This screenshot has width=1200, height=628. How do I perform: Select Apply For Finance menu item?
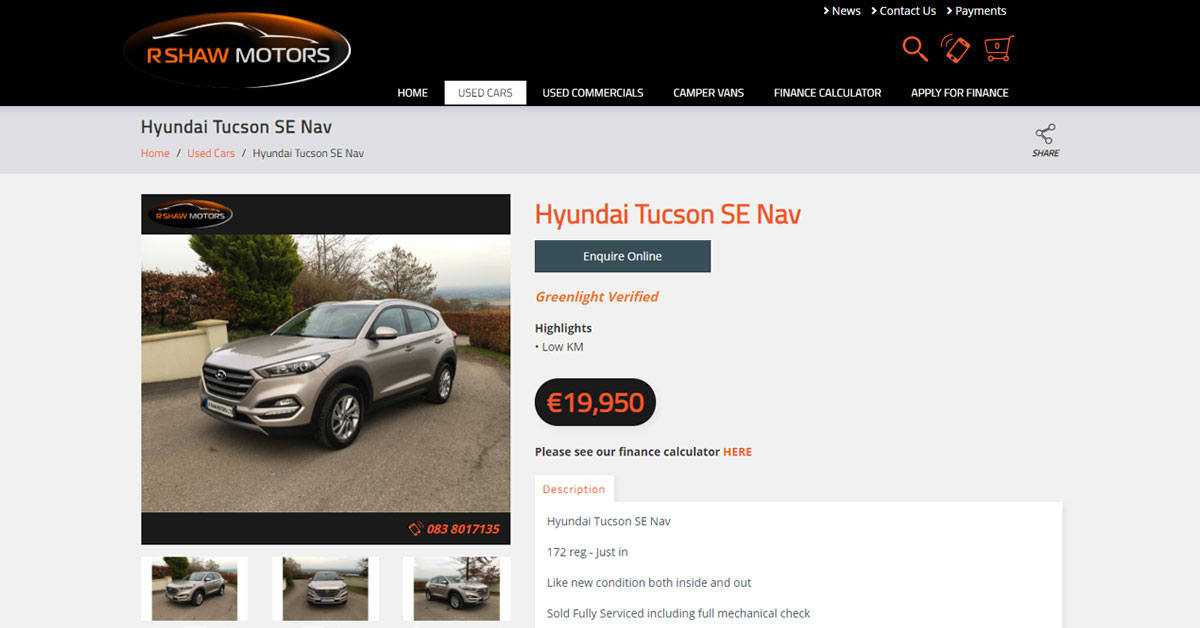coord(959,93)
